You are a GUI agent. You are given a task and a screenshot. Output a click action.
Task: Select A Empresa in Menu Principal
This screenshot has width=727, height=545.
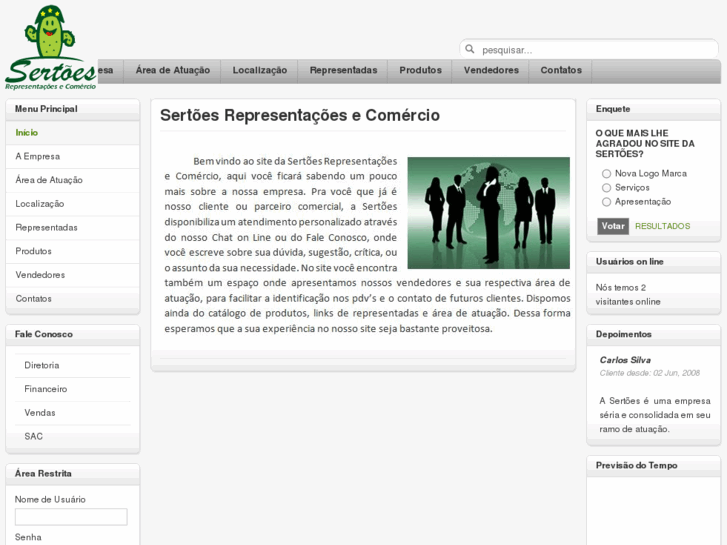pos(72,156)
